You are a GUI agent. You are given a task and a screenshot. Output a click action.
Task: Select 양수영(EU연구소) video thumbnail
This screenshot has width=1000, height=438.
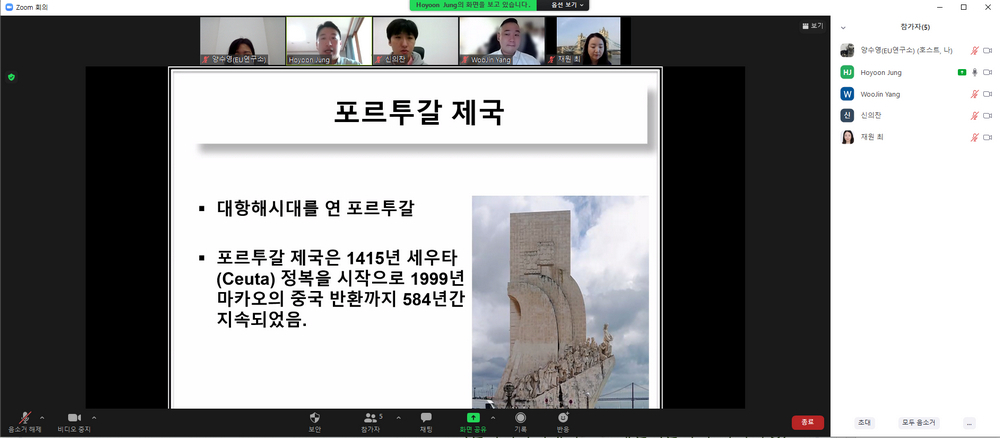(x=242, y=41)
